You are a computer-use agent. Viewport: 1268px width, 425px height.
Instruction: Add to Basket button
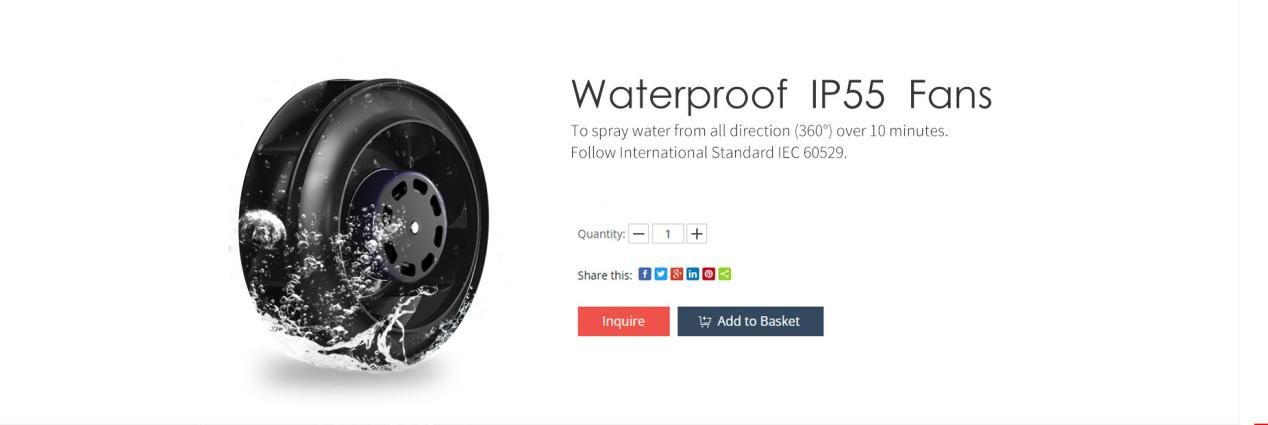(x=750, y=321)
